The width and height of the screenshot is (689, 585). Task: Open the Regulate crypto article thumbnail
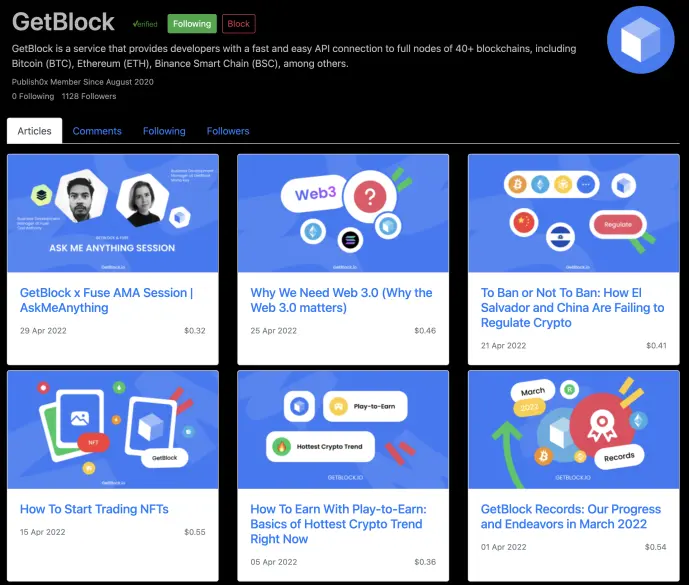tap(574, 213)
